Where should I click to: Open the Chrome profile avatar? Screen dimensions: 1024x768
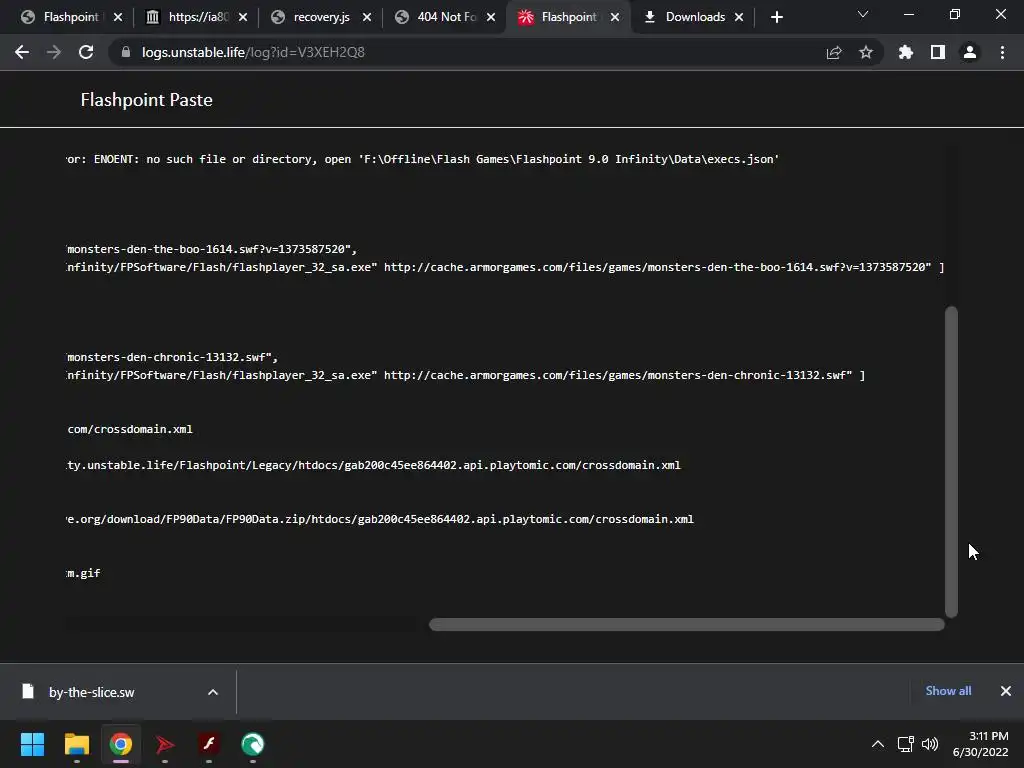970,52
